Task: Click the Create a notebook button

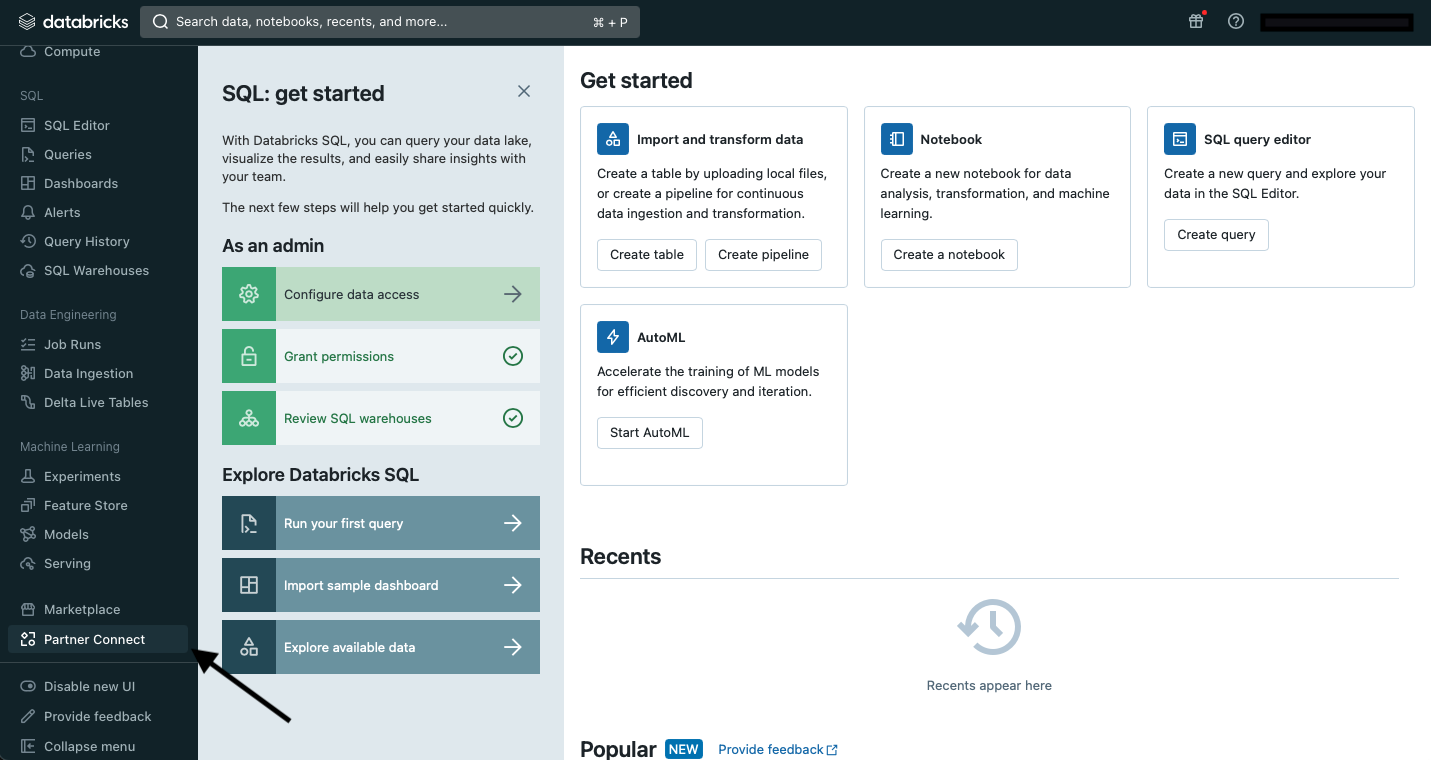Action: pos(949,255)
